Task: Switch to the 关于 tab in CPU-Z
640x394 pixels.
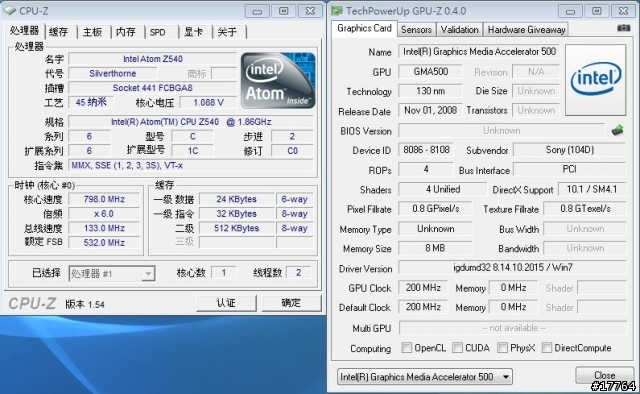Action: (227, 32)
